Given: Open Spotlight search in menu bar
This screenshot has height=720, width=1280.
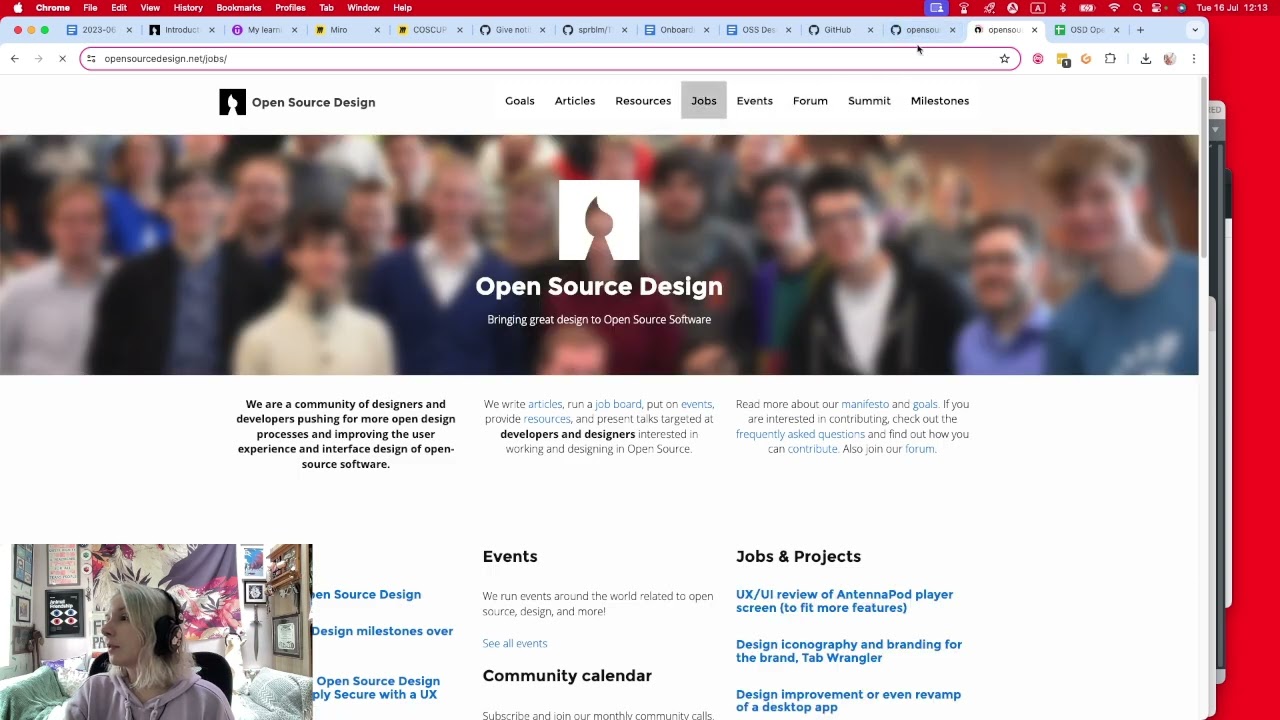Looking at the screenshot, I should point(1137,8).
